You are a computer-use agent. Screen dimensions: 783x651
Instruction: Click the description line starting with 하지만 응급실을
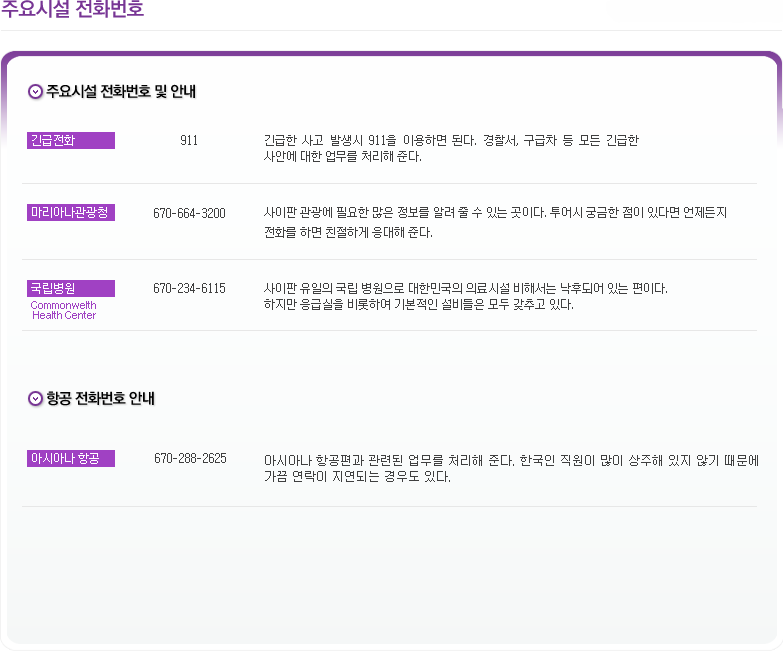point(418,305)
